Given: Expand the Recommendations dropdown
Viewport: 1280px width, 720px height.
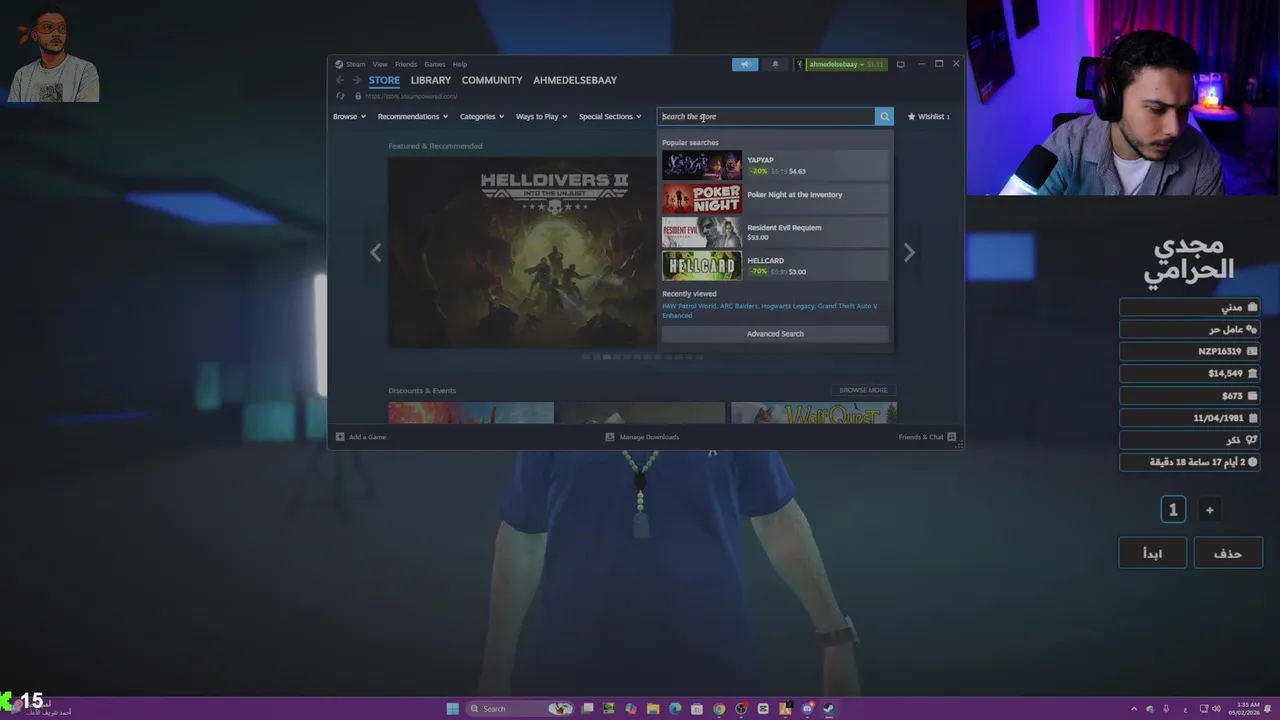Looking at the screenshot, I should pyautogui.click(x=413, y=117).
